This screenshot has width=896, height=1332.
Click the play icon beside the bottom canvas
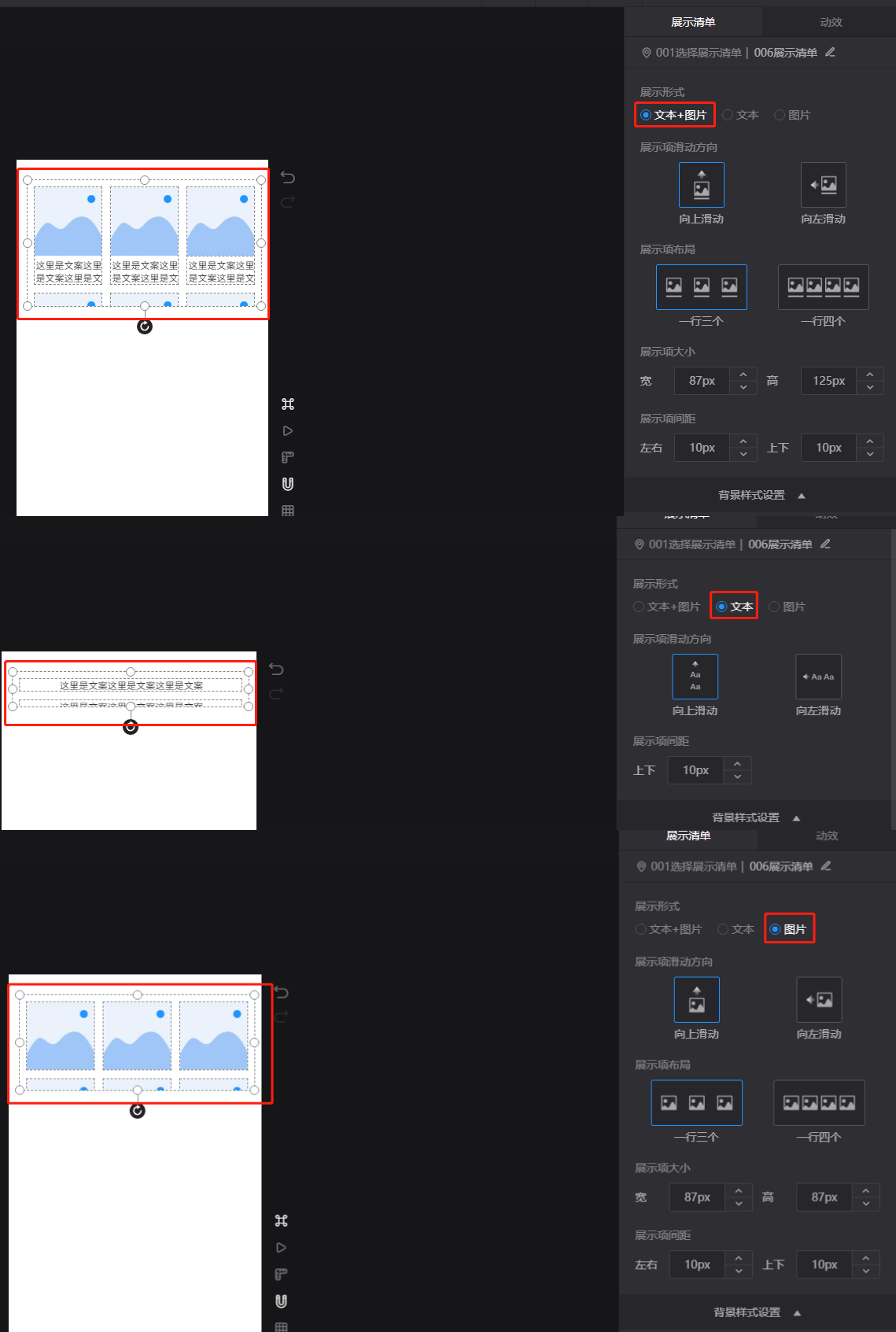tap(282, 1247)
